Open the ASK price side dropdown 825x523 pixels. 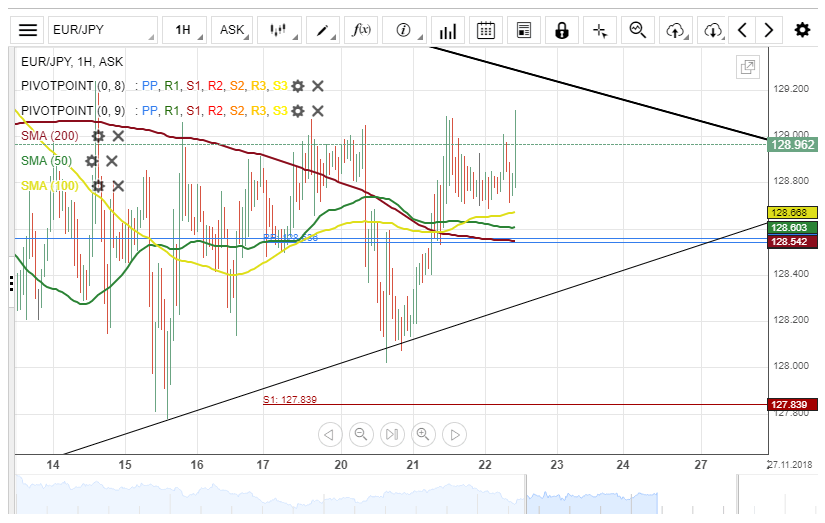pyautogui.click(x=234, y=30)
